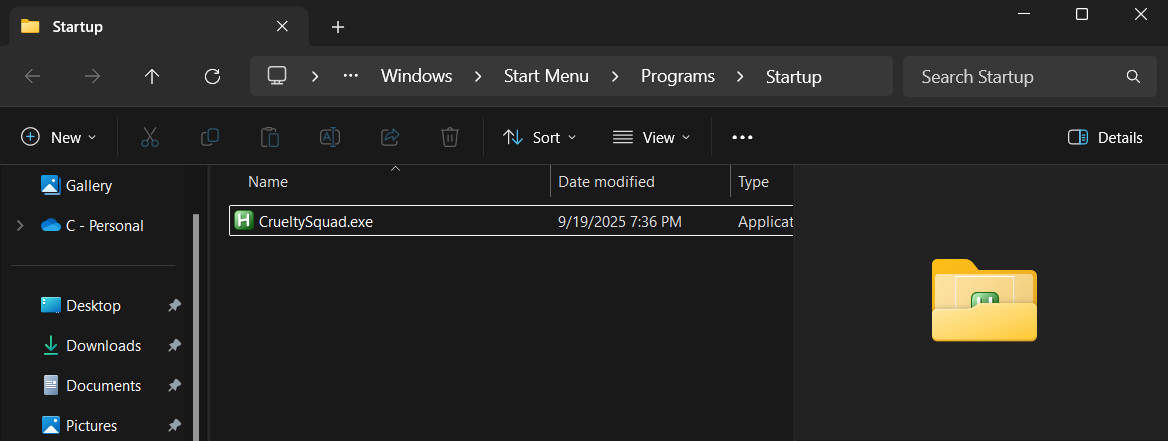Click the New button
The width and height of the screenshot is (1168, 441).
coord(59,138)
